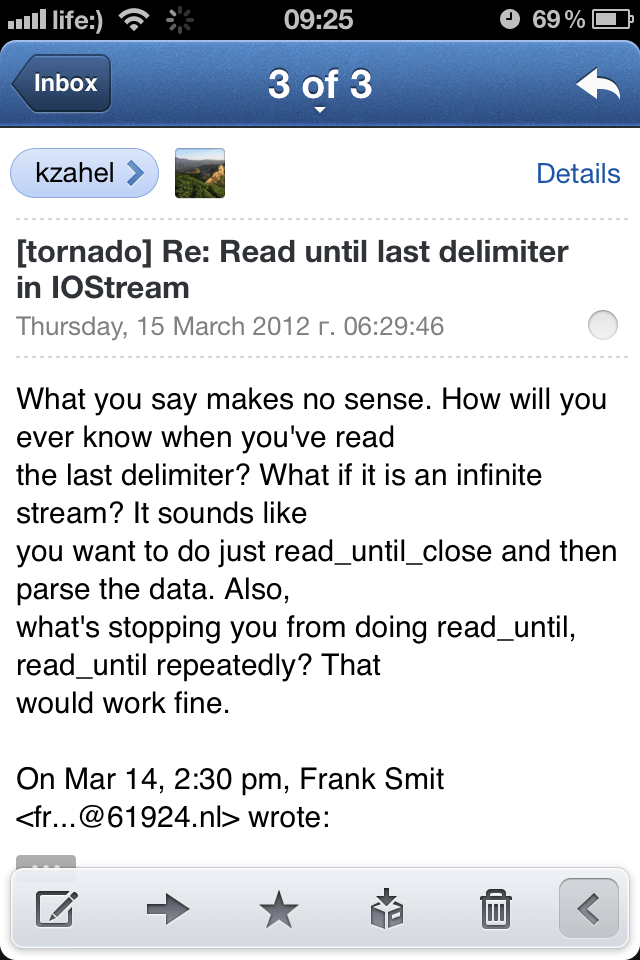The width and height of the screenshot is (640, 960).
Task: Star this email with the star icon
Action: 279,909
